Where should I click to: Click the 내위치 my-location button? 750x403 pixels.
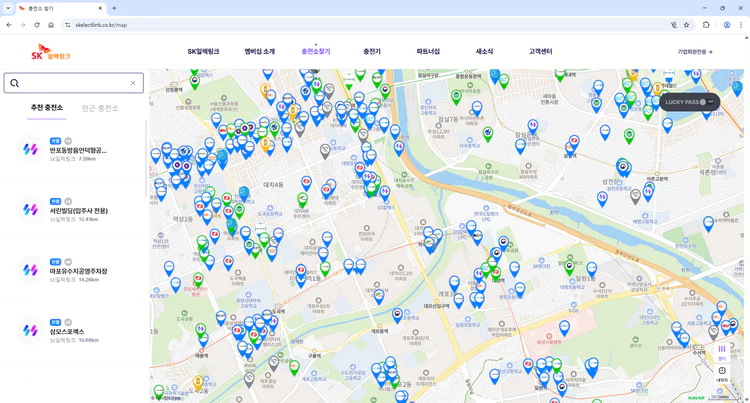[722, 374]
